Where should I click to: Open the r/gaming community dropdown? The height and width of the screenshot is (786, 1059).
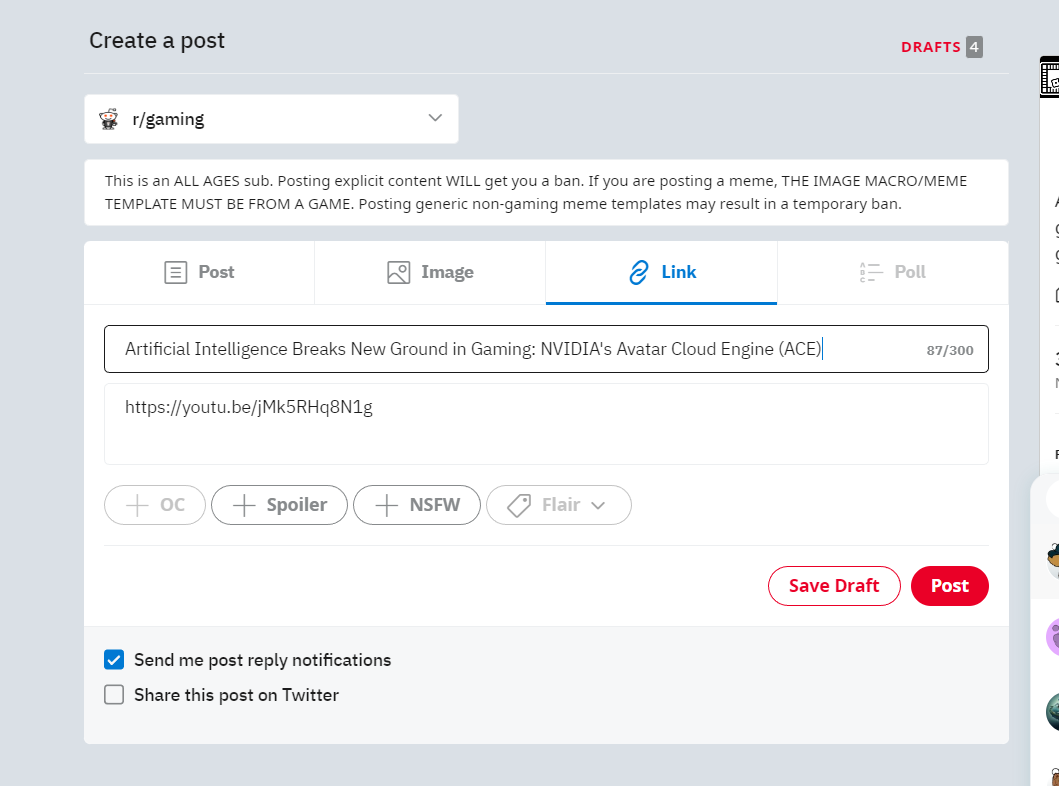click(x=271, y=119)
